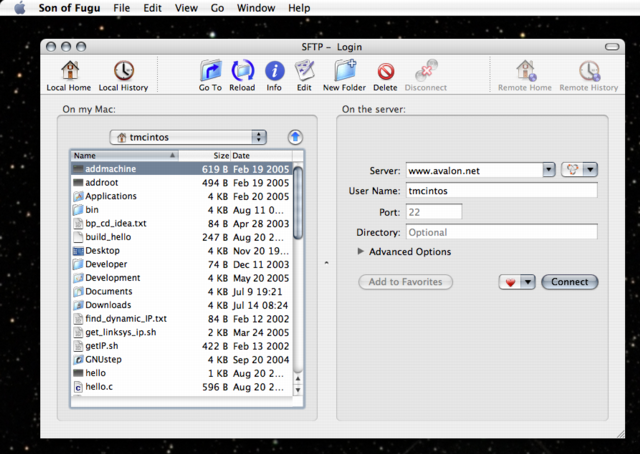Open the tmcintos local directory popup
Viewport: 640px width, 454px height.
click(188, 137)
